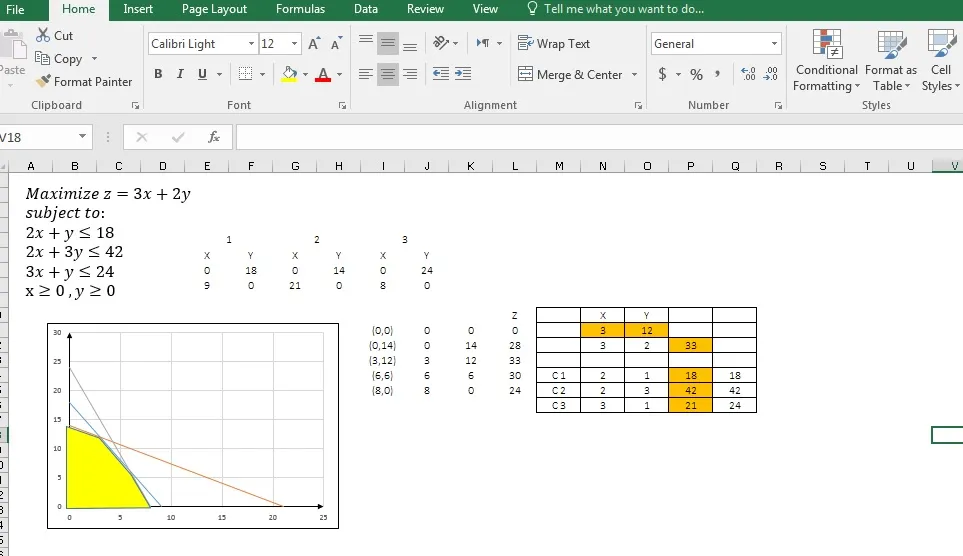Viewport: 963px width, 556px height.
Task: Select orange cell containing 33
Action: [691, 345]
